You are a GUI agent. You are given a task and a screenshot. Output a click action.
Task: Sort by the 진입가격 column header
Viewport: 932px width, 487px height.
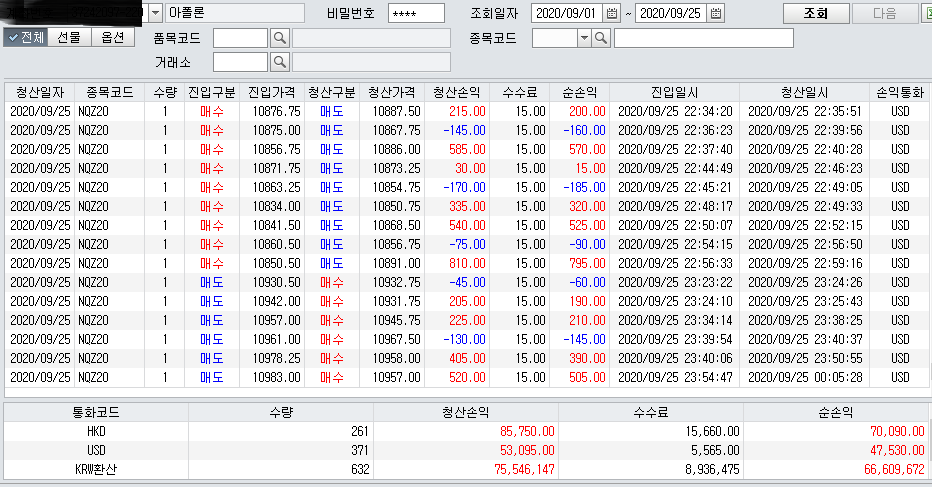(x=272, y=92)
